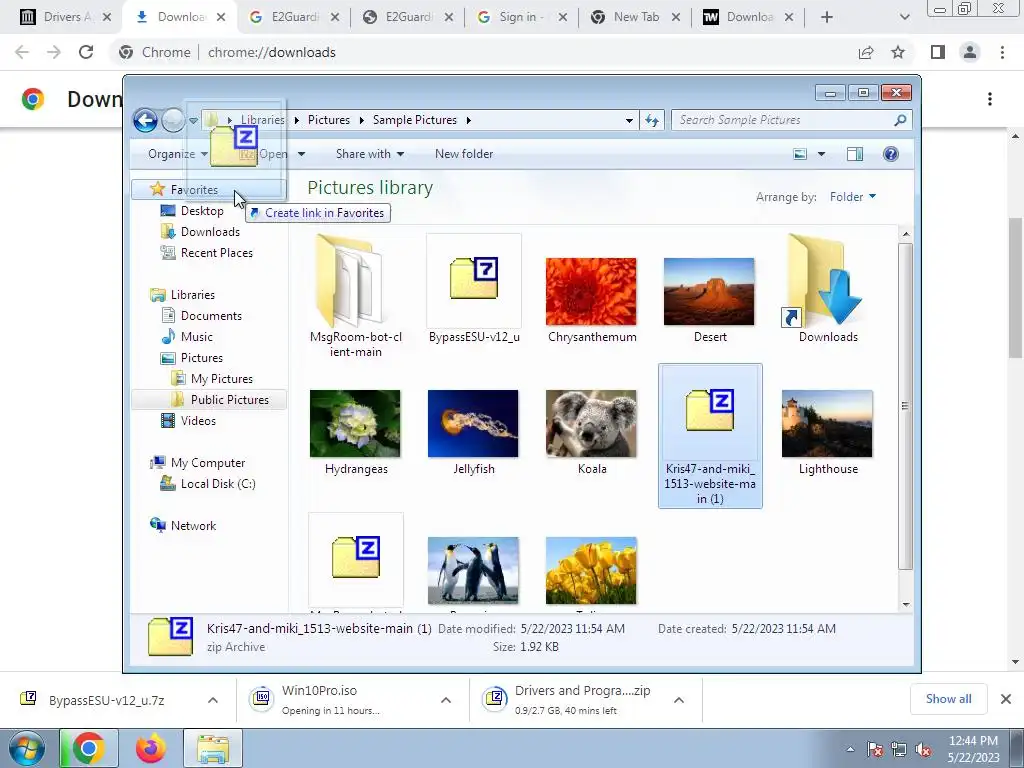Screen dimensions: 1024x768
Task: Select Recent Places under Favorites
Action: pos(216,253)
